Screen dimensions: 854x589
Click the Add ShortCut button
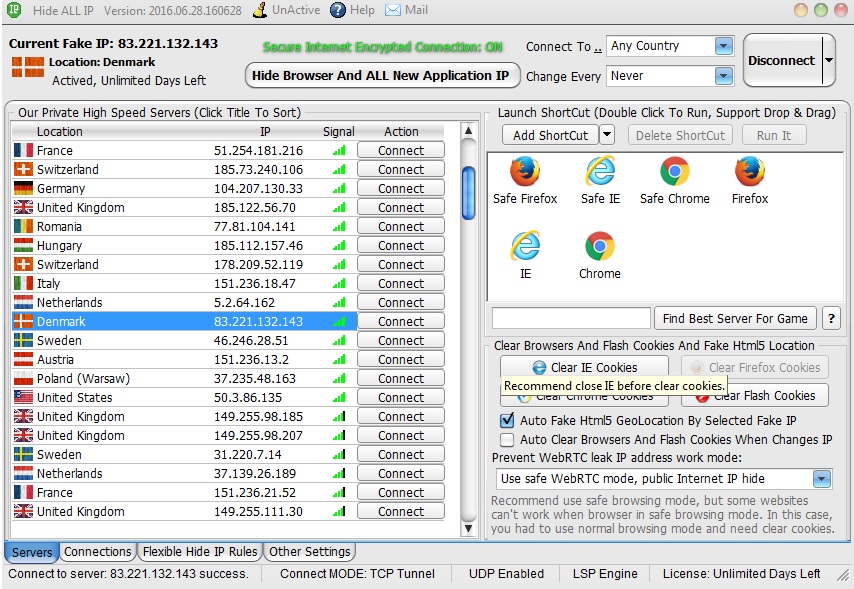click(x=550, y=135)
